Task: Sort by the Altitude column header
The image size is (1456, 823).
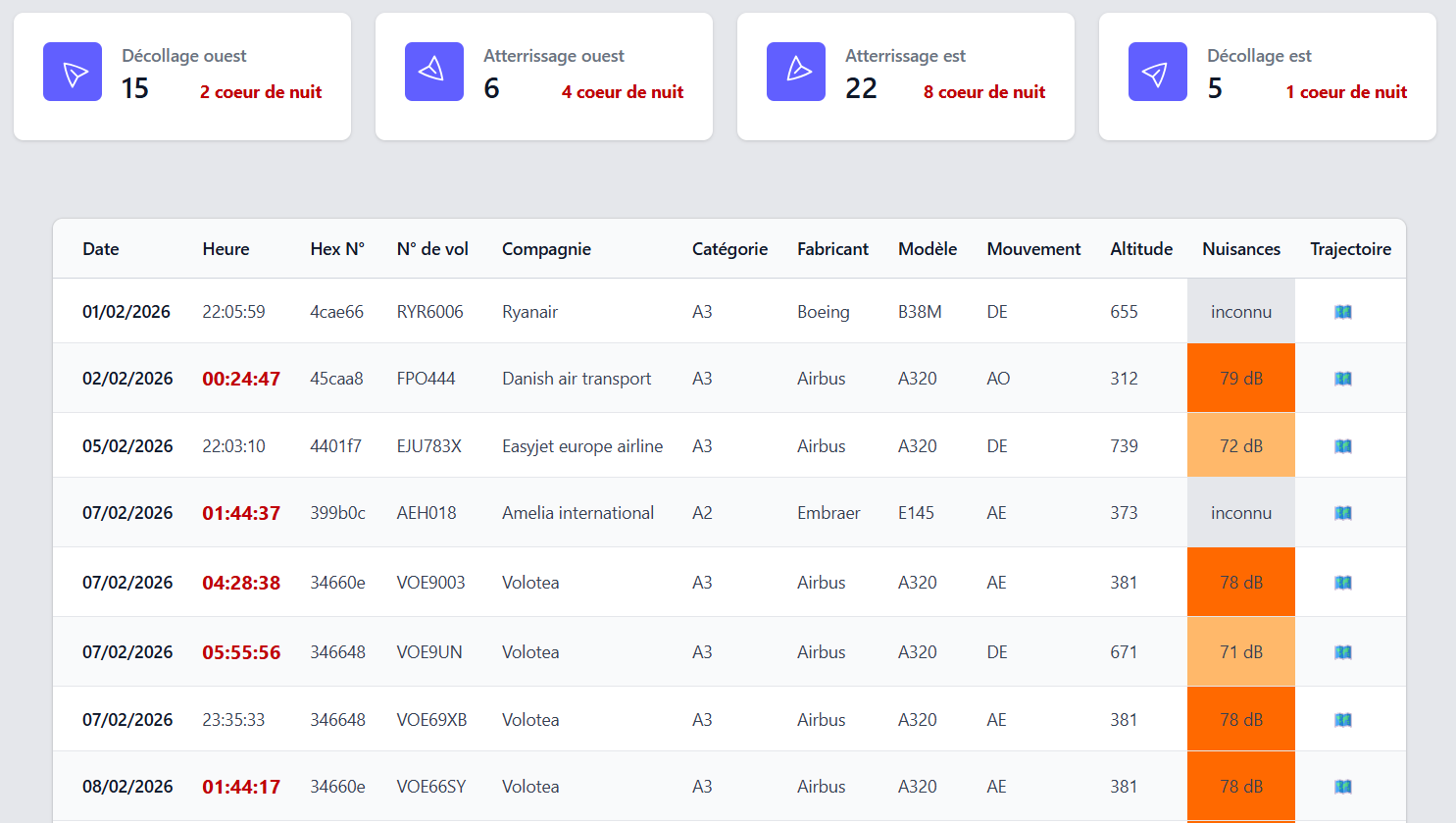Action: [1141, 248]
